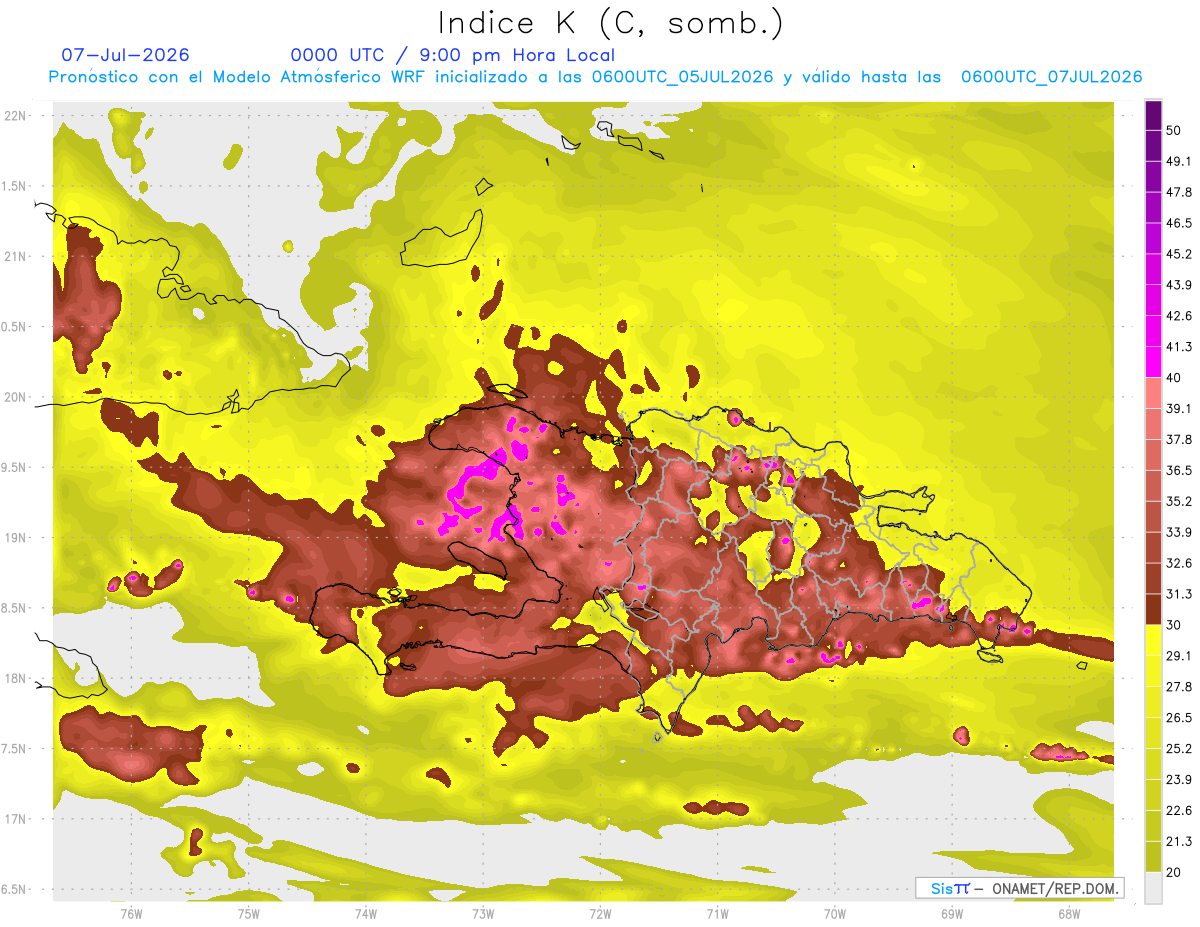Viewport: 1200px width, 927px height.
Task: Click the SisTT - ONAMET/REP.DOM. label
Action: (x=1019, y=888)
